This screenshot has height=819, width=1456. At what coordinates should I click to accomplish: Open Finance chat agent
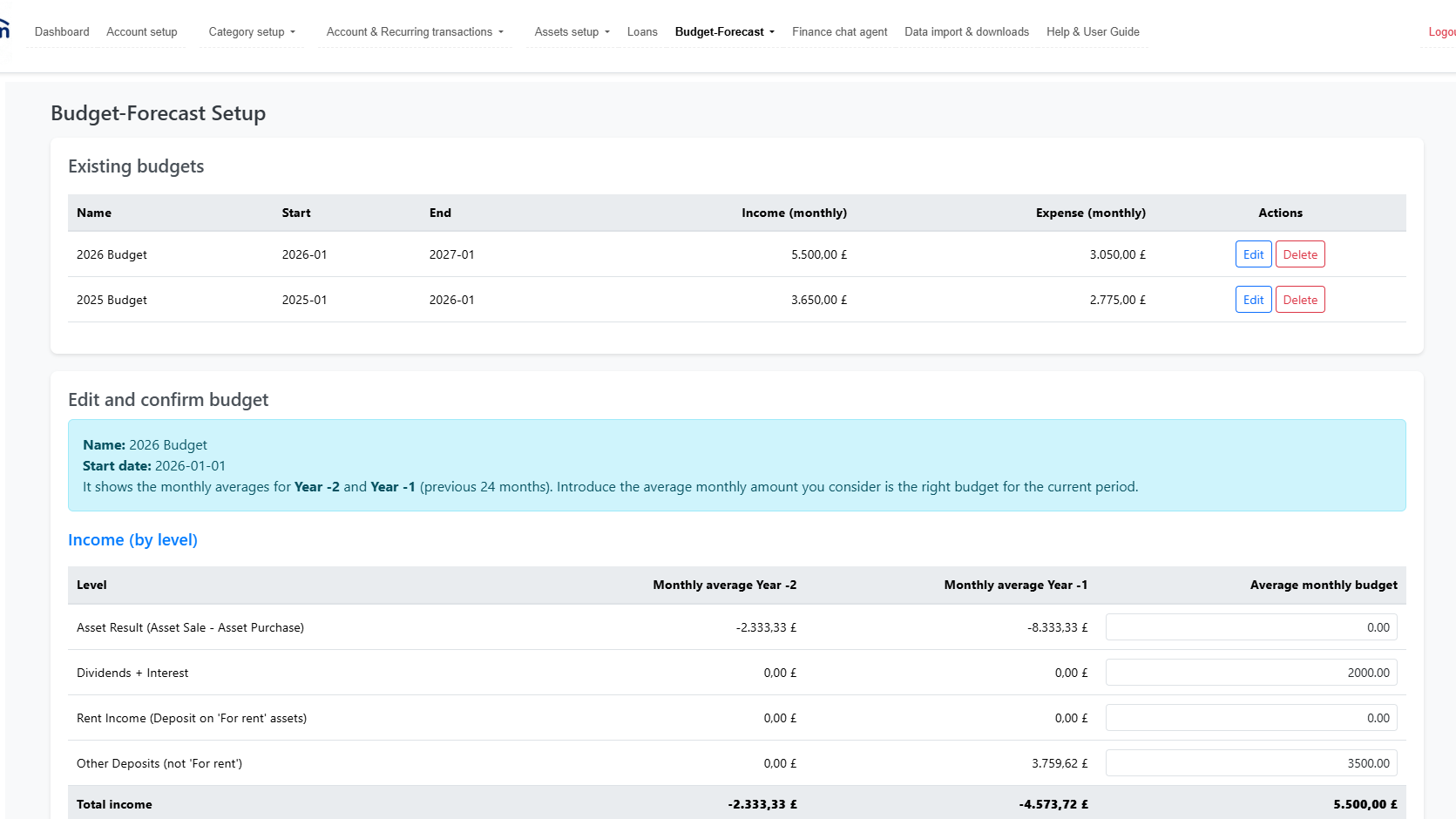pyautogui.click(x=840, y=31)
